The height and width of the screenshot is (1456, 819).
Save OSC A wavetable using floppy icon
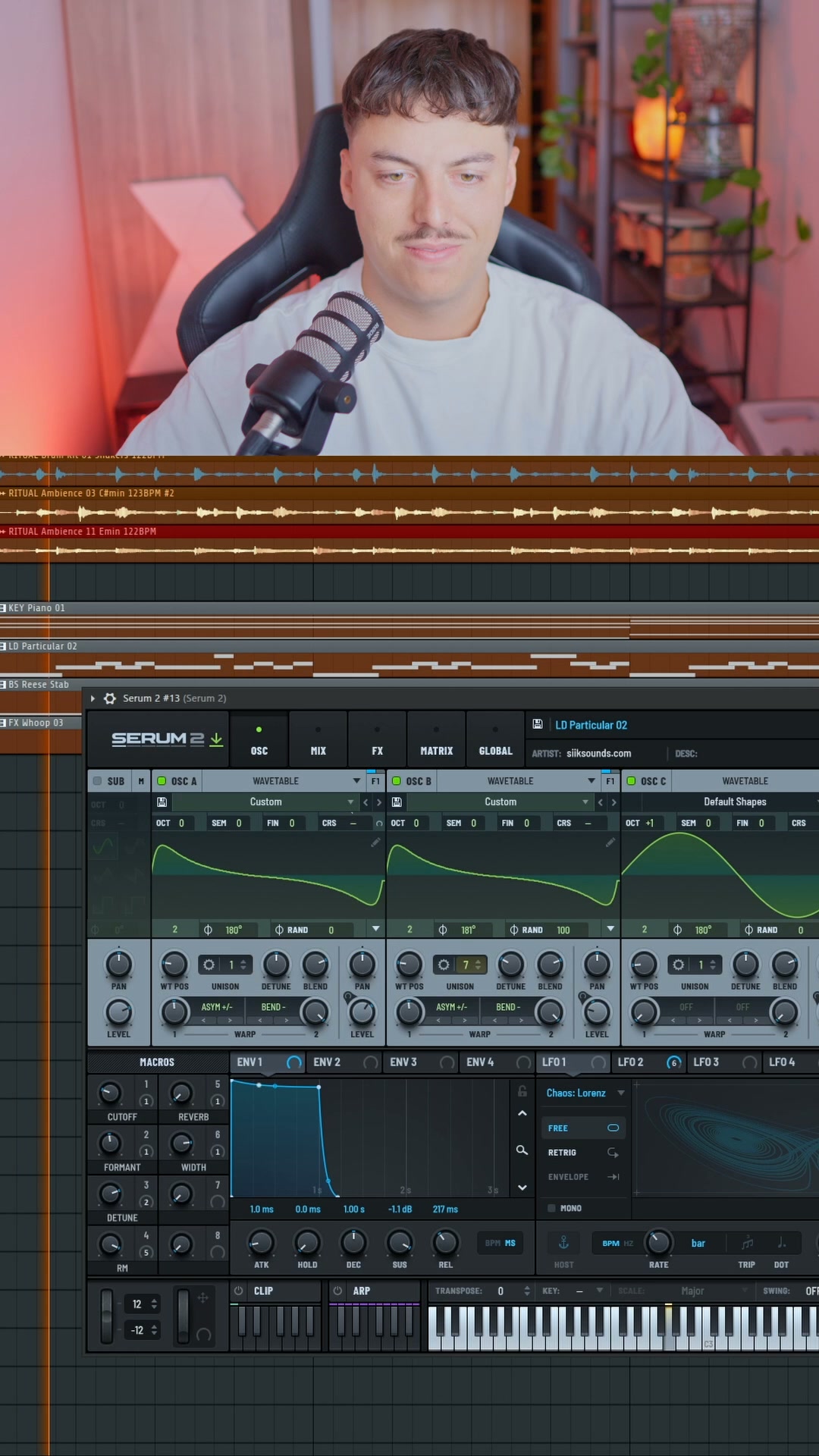[x=162, y=802]
